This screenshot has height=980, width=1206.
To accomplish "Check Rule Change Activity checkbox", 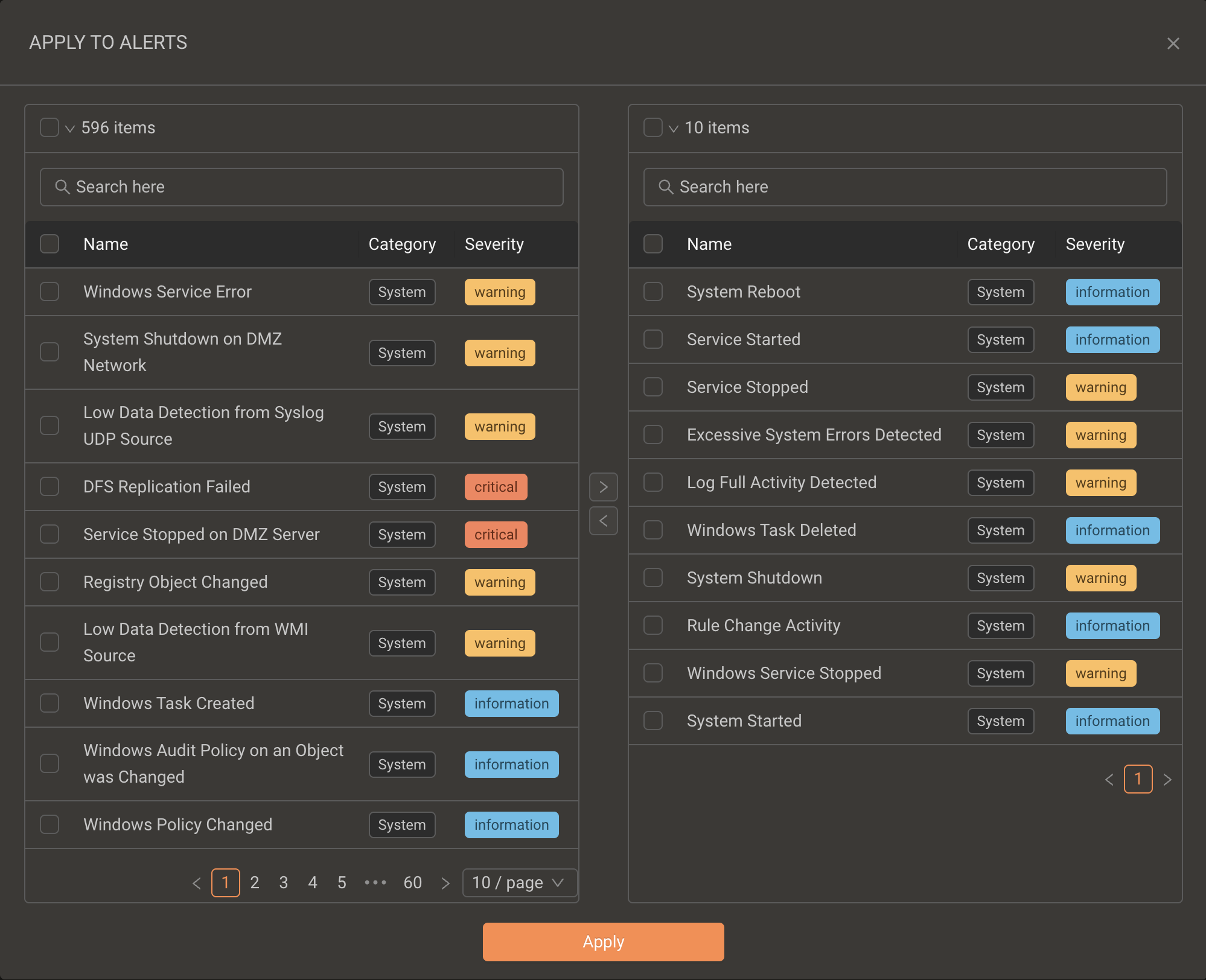I will click(x=653, y=625).
